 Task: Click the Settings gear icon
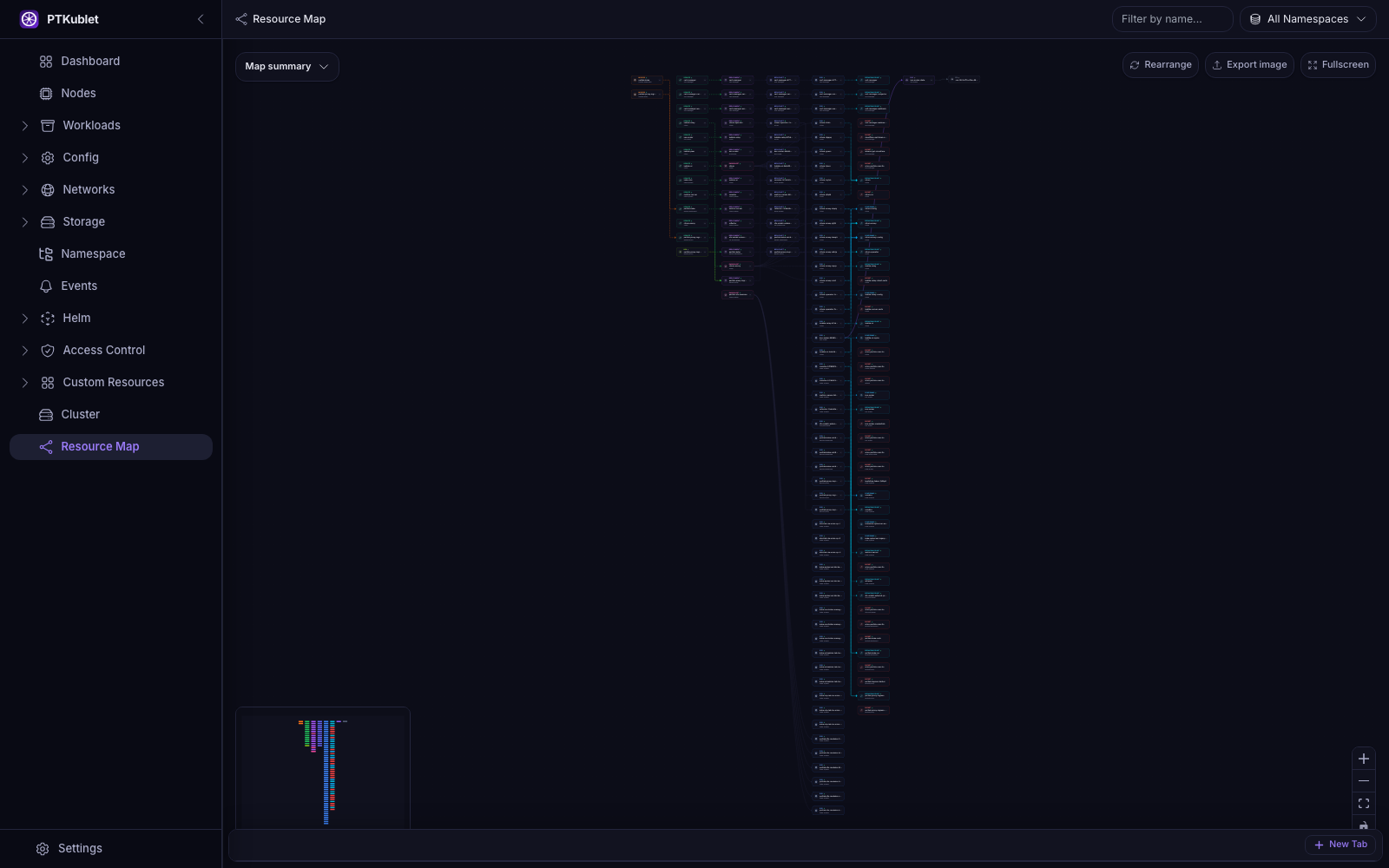[x=43, y=849]
